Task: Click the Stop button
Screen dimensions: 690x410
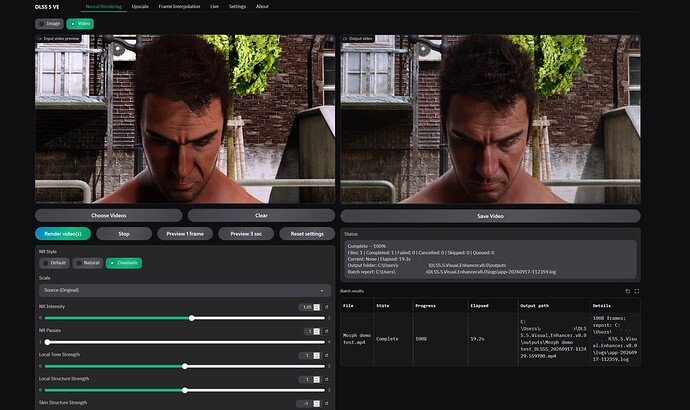Action: (x=124, y=234)
